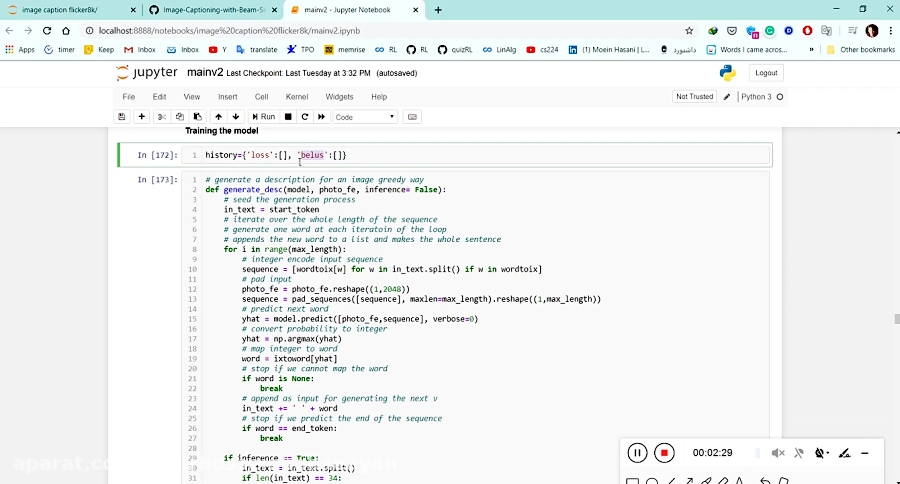Cut selected cells with scissors icon
The width and height of the screenshot is (900, 484).
(162, 117)
